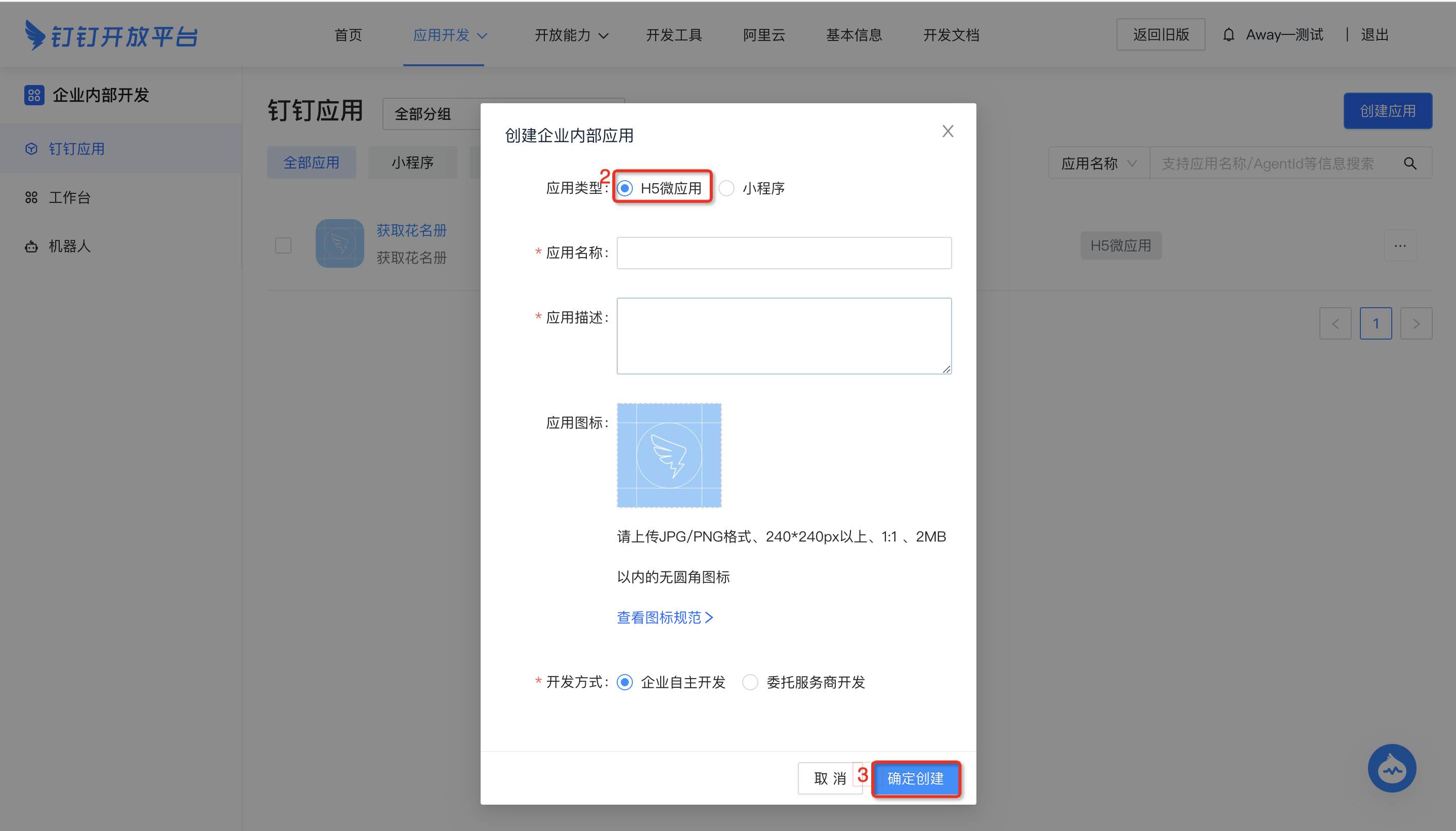
Task: Click the 获取花名册 app name link
Action: [x=411, y=231]
